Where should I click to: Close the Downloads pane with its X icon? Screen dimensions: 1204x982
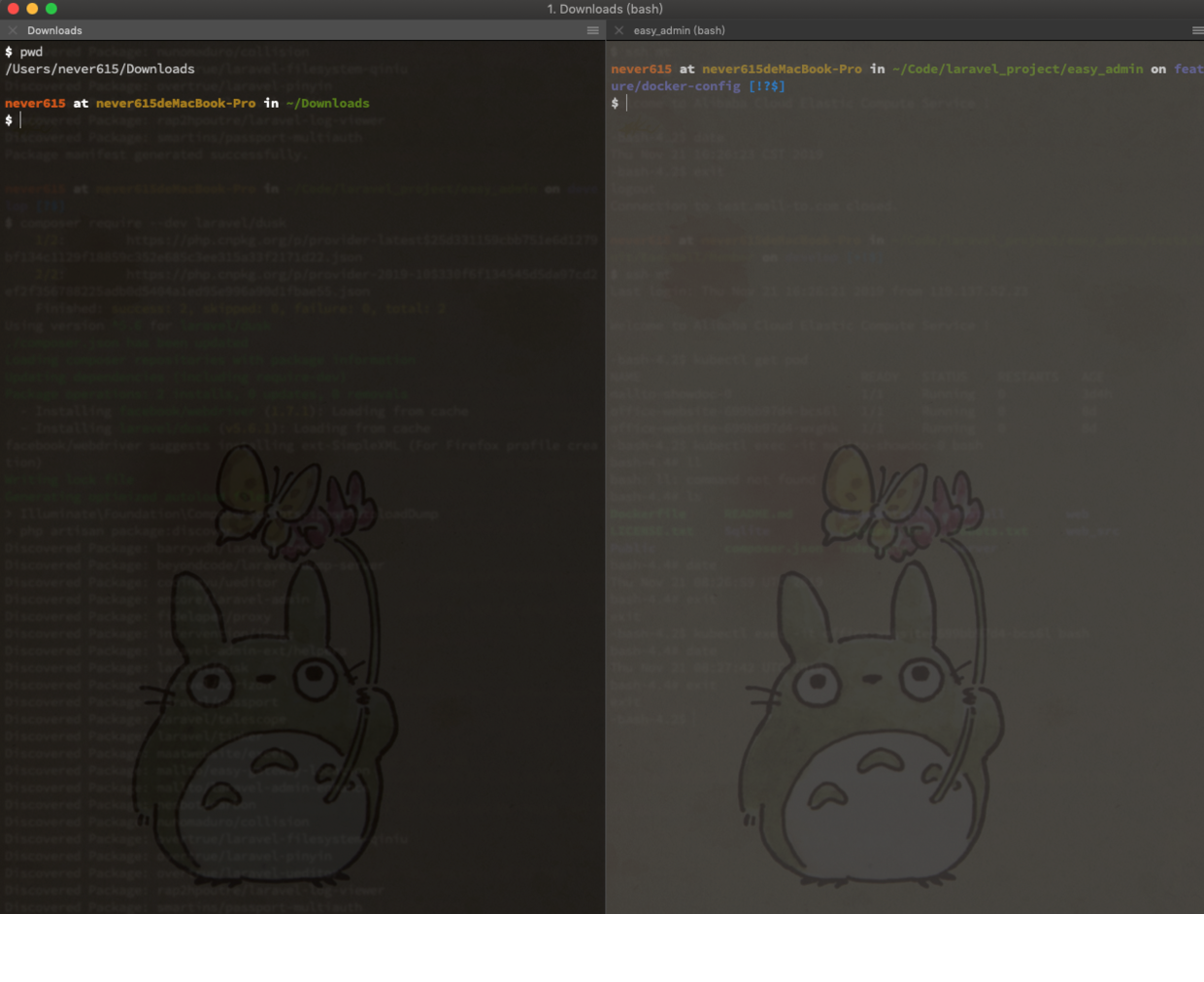click(13, 30)
